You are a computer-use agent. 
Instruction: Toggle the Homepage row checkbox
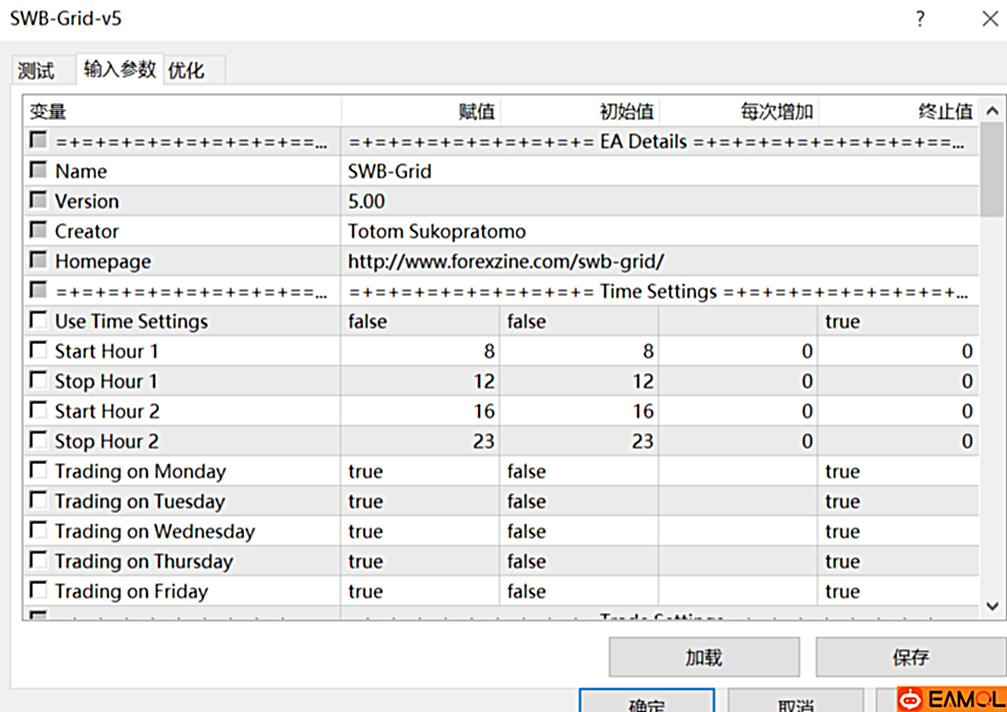39,260
